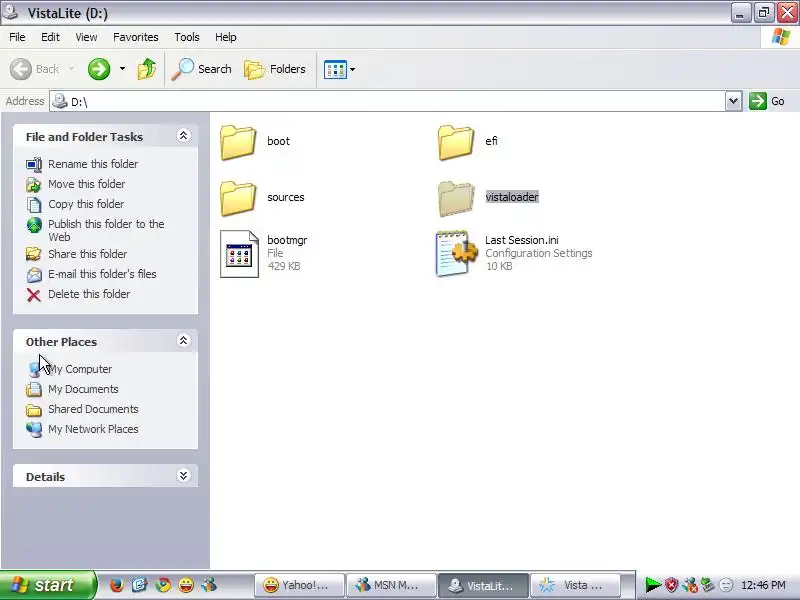Open the Search pane
Image resolution: width=800 pixels, height=600 pixels.
pos(202,69)
